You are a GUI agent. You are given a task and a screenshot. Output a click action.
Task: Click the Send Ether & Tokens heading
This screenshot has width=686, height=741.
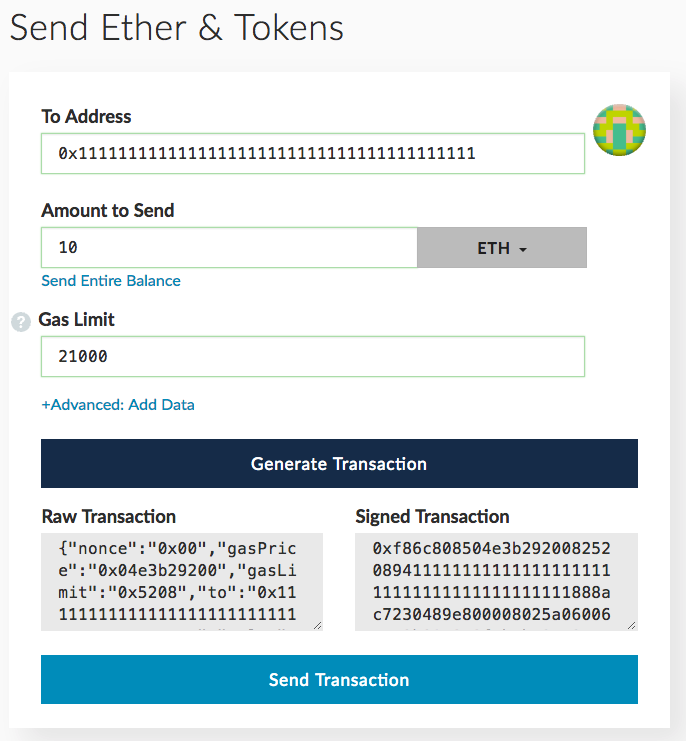tap(177, 28)
